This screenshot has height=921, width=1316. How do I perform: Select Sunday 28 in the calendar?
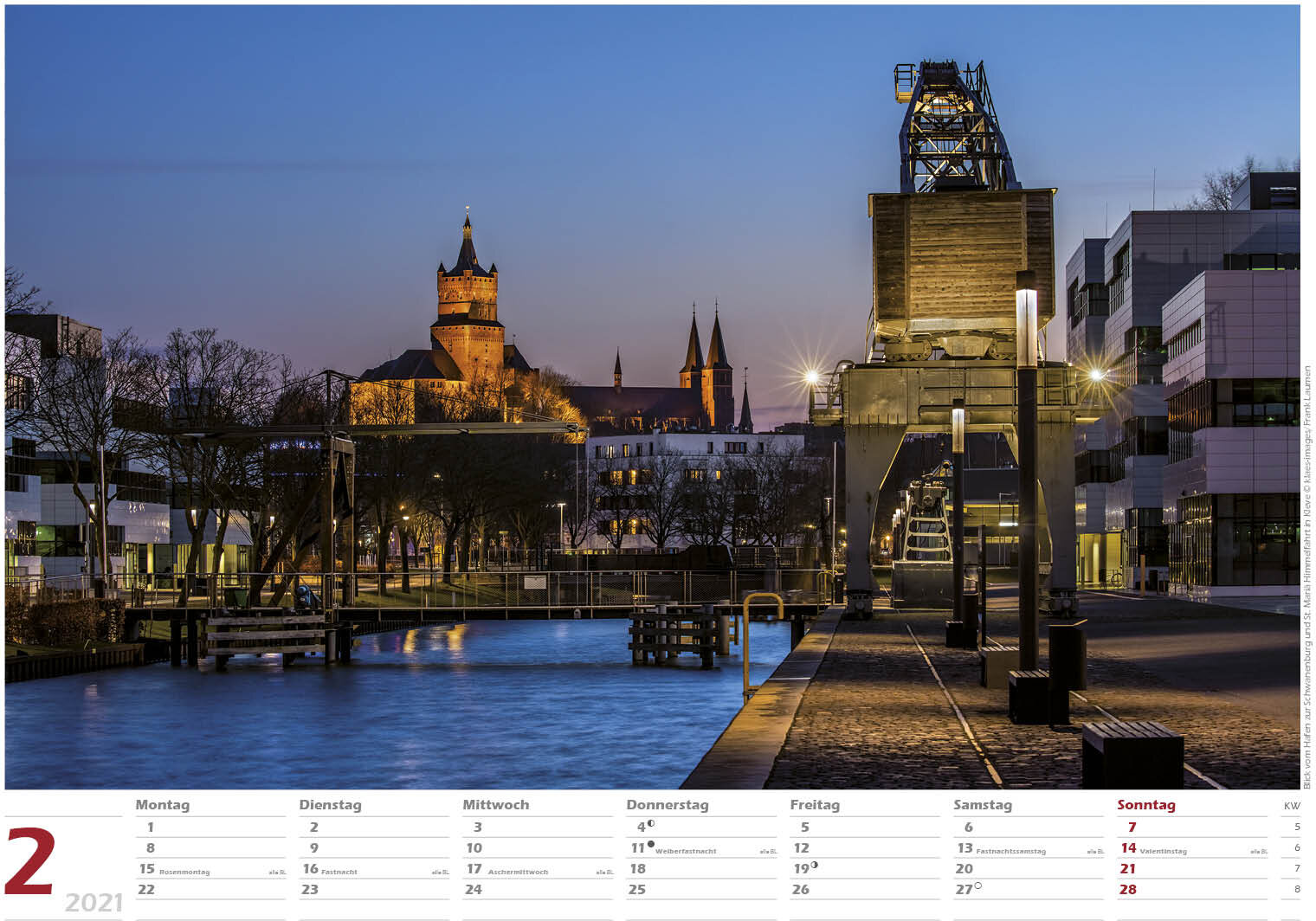click(1127, 890)
